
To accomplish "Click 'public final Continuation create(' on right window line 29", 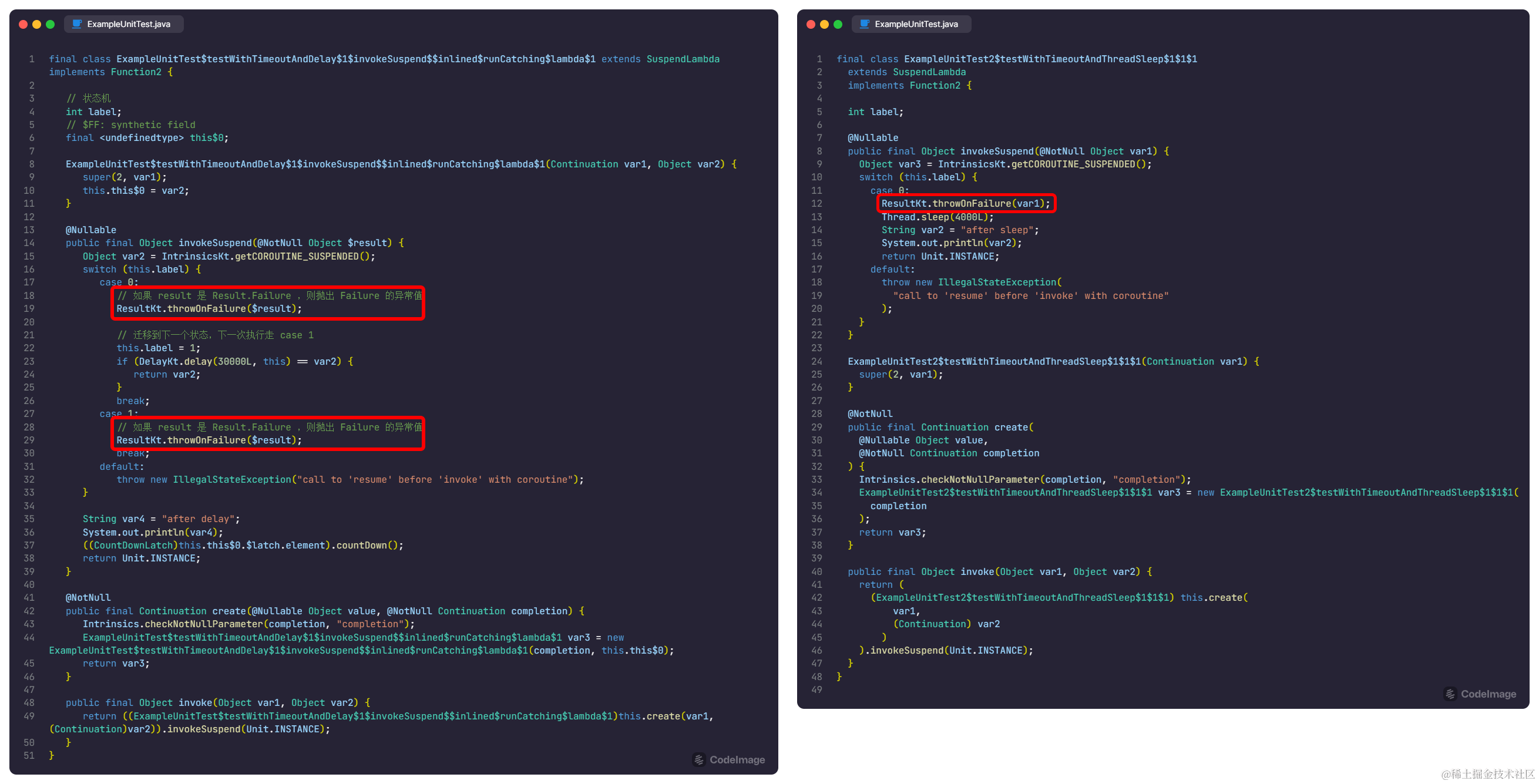I will [940, 427].
